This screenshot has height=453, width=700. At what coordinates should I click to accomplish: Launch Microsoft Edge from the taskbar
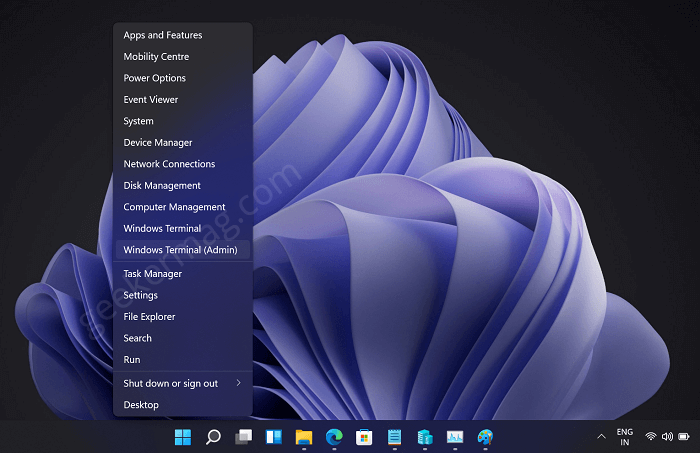pyautogui.click(x=334, y=437)
